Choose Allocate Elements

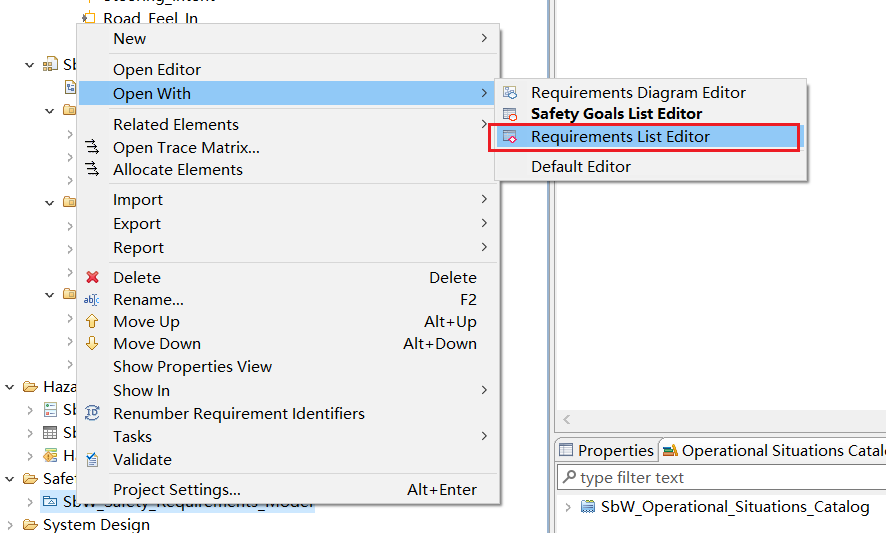tap(288, 170)
